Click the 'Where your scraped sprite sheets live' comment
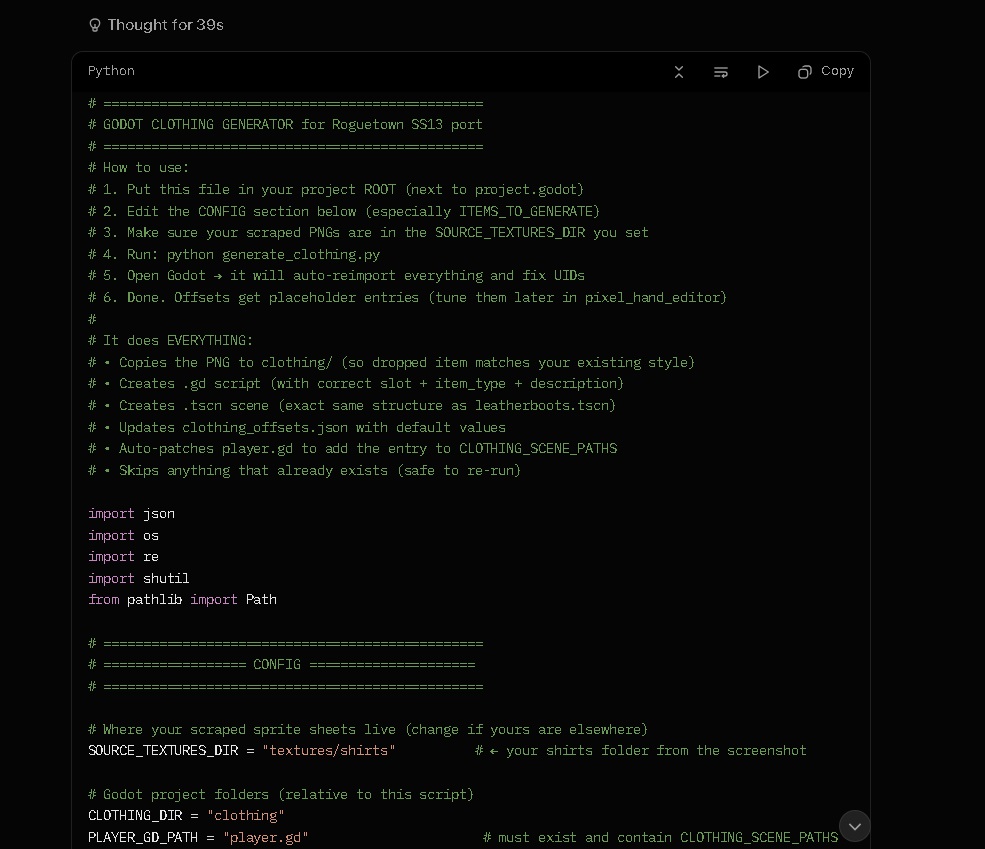 tap(367, 730)
